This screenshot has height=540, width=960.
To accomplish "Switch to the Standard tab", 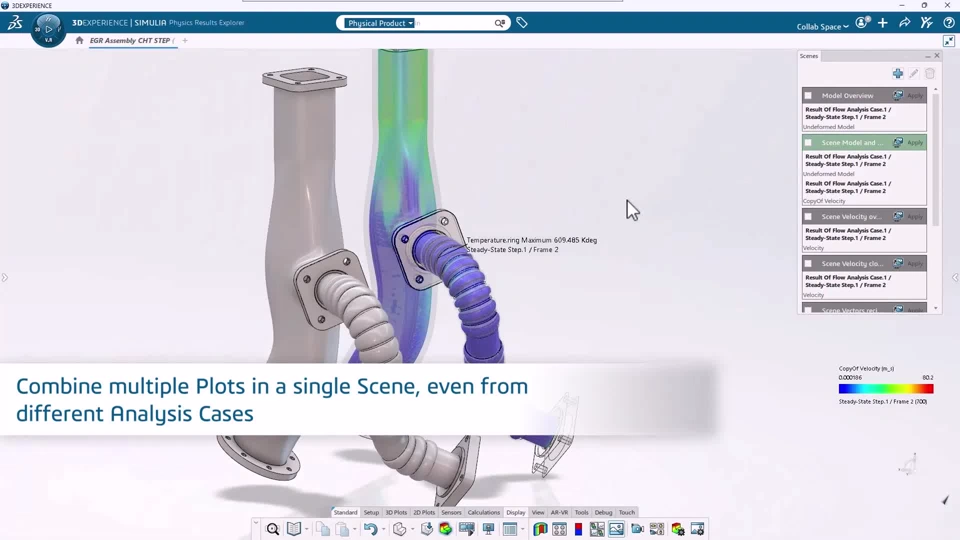I will click(345, 512).
